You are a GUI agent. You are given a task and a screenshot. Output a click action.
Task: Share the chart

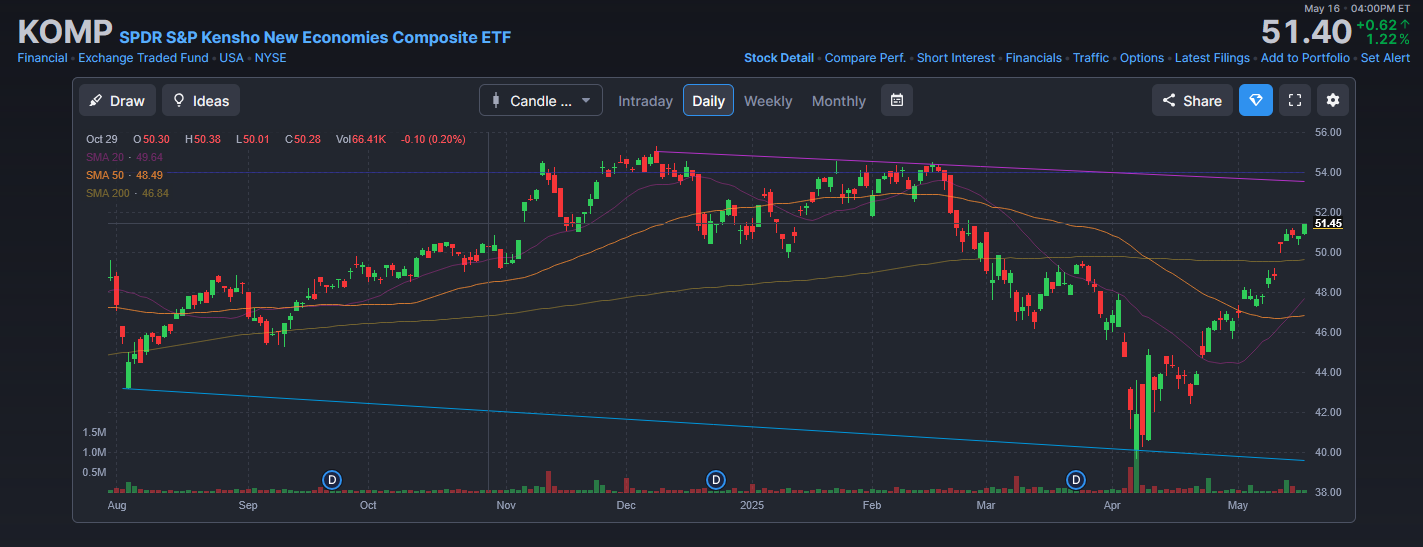(x=1191, y=100)
